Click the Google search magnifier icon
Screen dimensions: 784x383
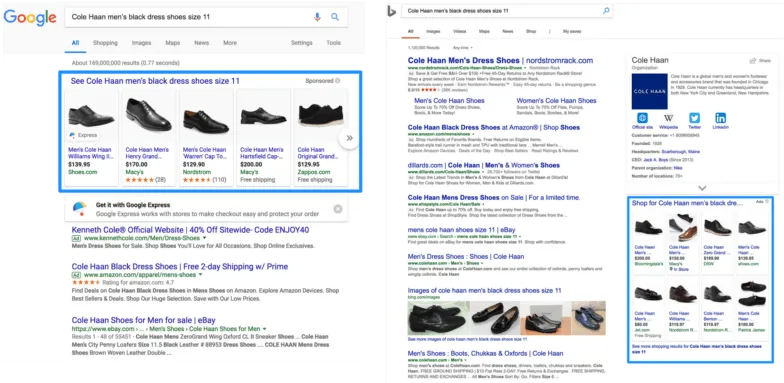(x=335, y=17)
